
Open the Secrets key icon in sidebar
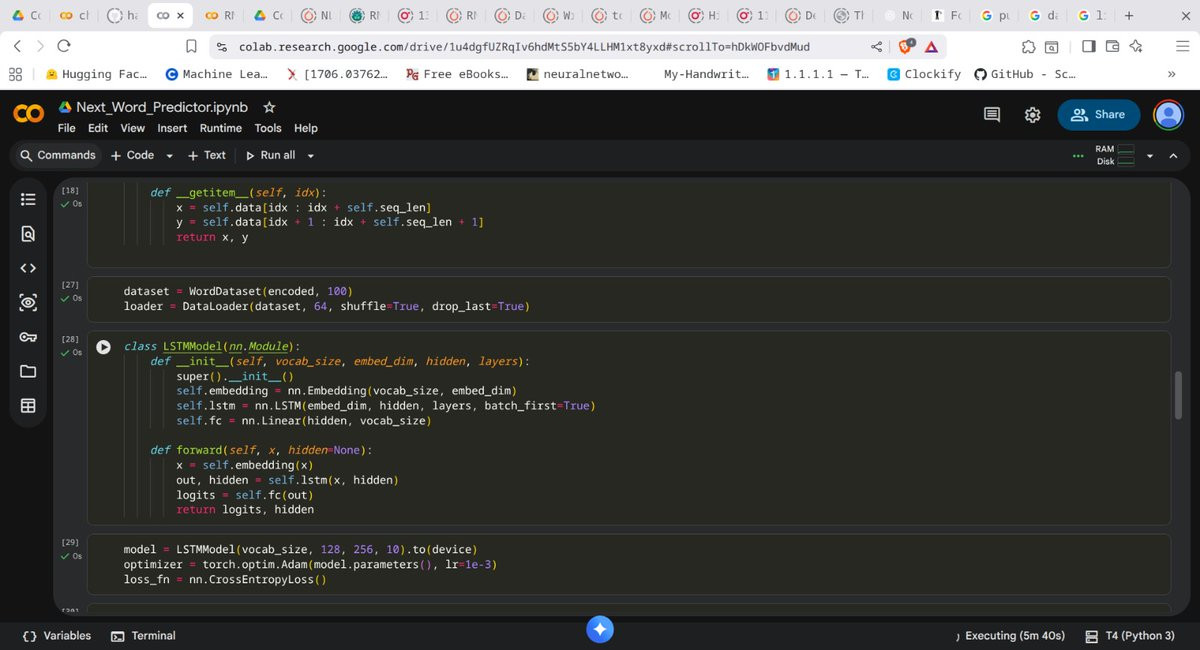[28, 337]
